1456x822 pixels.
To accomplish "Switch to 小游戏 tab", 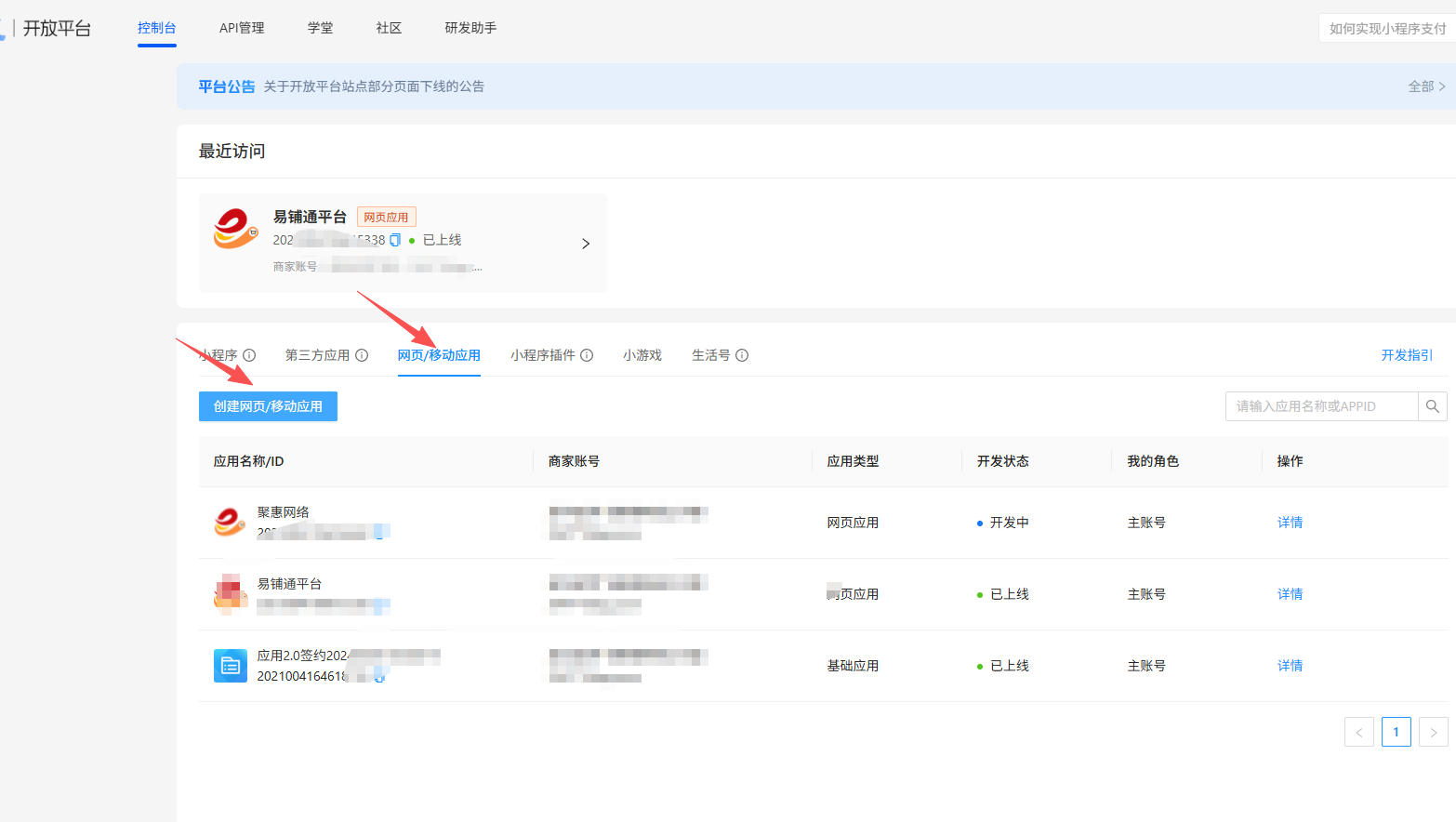I will pyautogui.click(x=642, y=355).
